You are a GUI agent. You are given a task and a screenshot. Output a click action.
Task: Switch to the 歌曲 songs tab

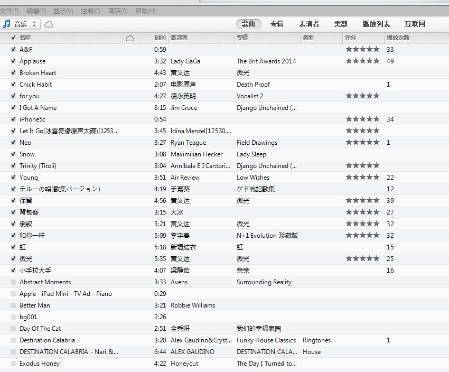(x=249, y=24)
